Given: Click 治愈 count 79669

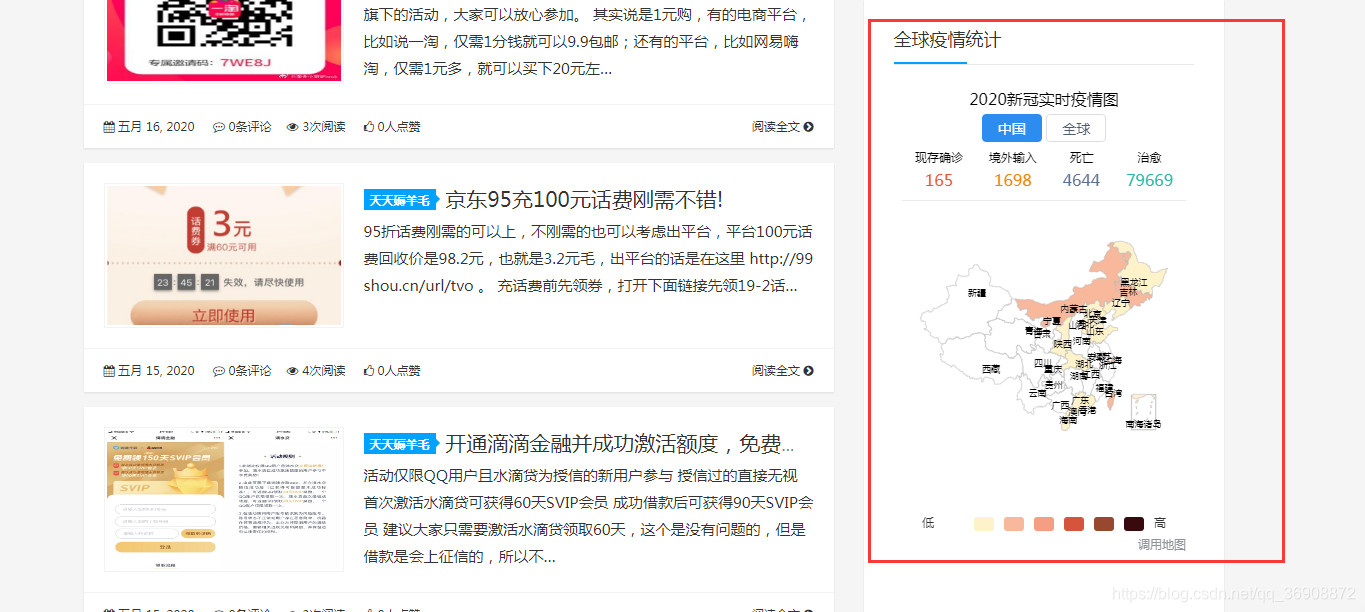Looking at the screenshot, I should pyautogui.click(x=1149, y=180).
